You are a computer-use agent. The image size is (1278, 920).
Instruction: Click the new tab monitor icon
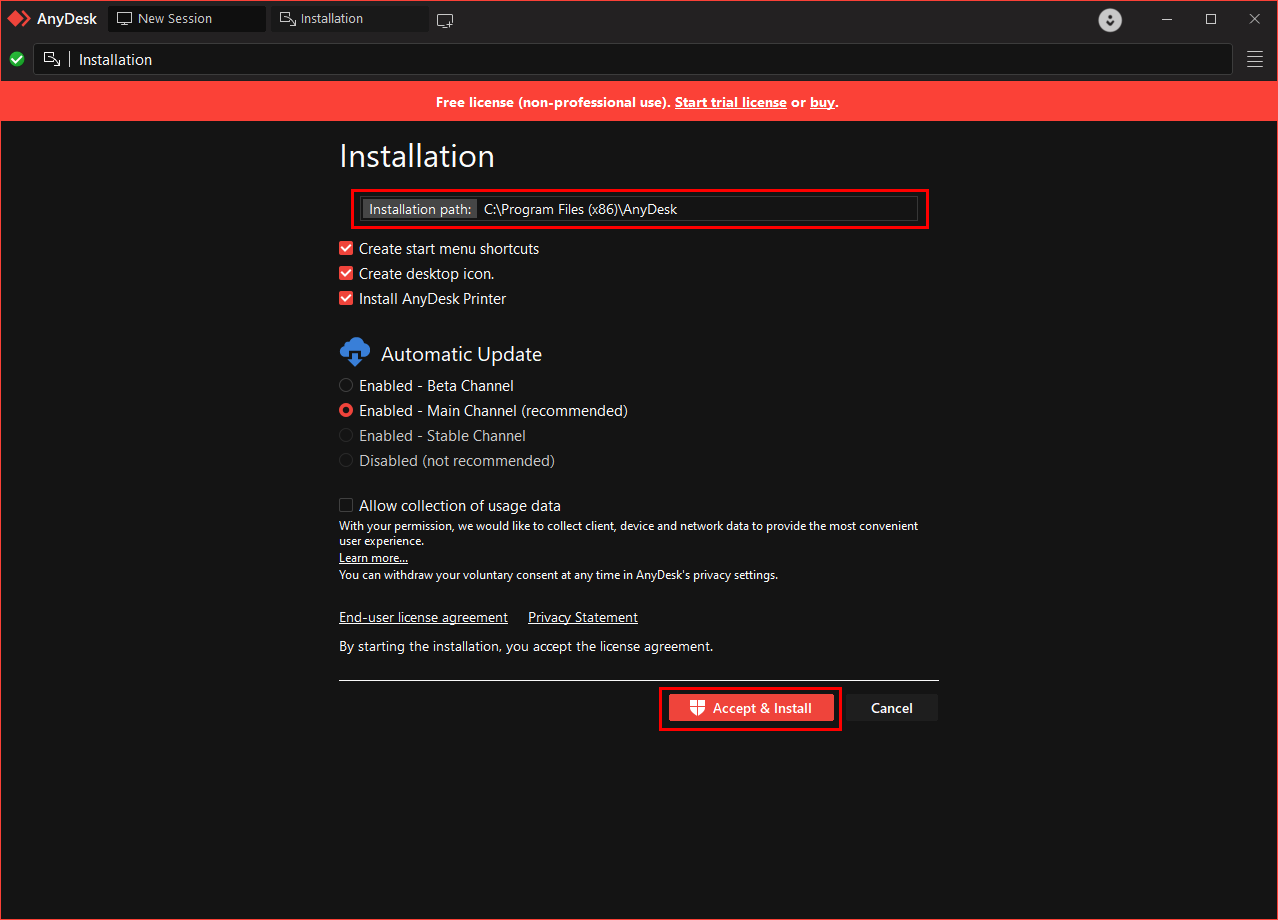pos(445,20)
